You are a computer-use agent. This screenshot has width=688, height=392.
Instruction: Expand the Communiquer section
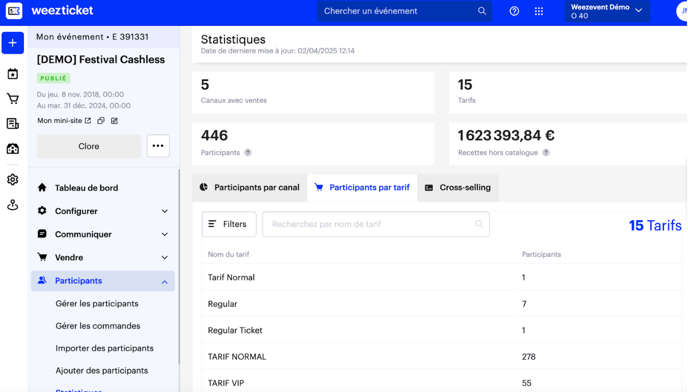[x=103, y=234]
